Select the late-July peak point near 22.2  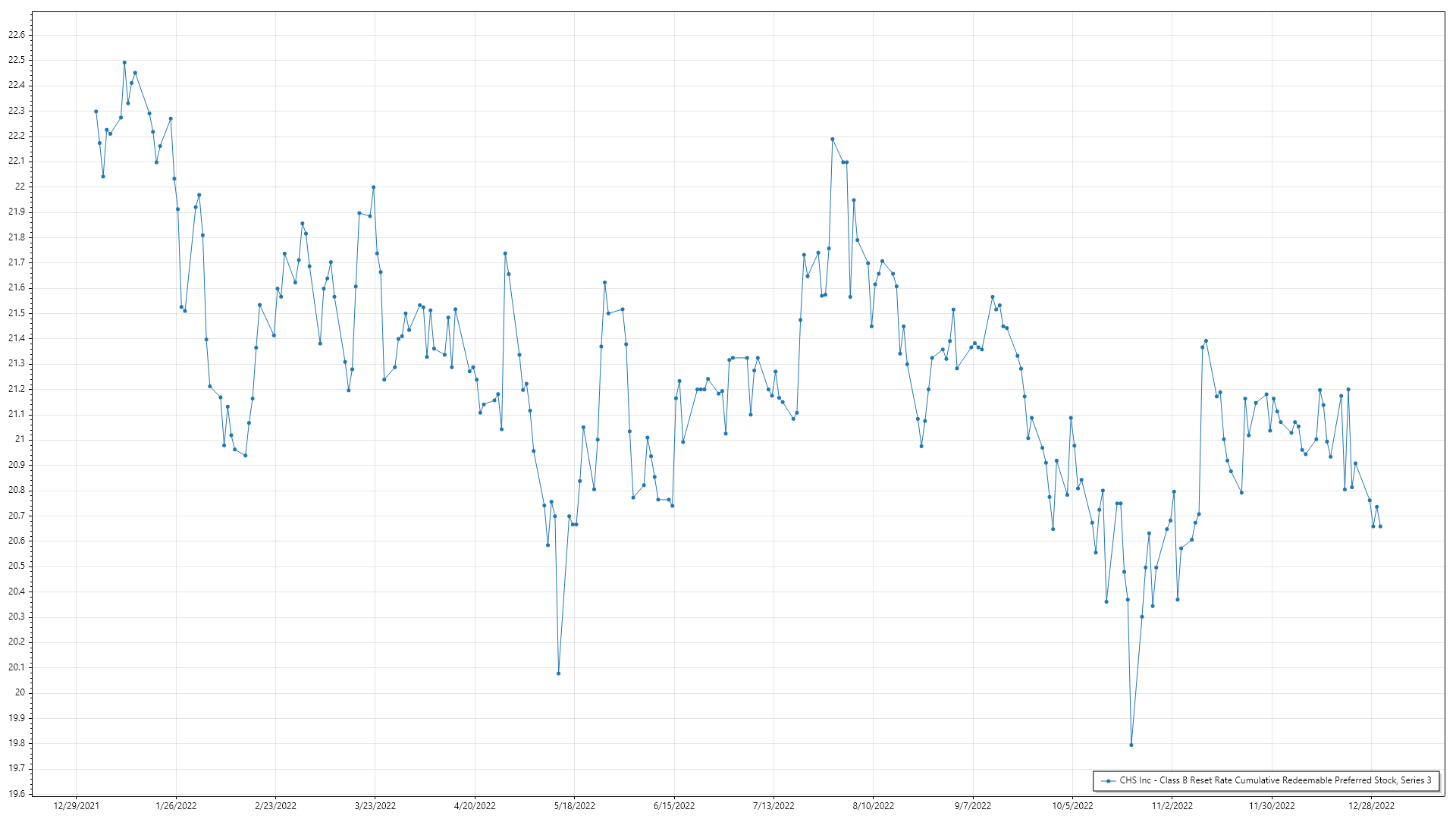(833, 140)
